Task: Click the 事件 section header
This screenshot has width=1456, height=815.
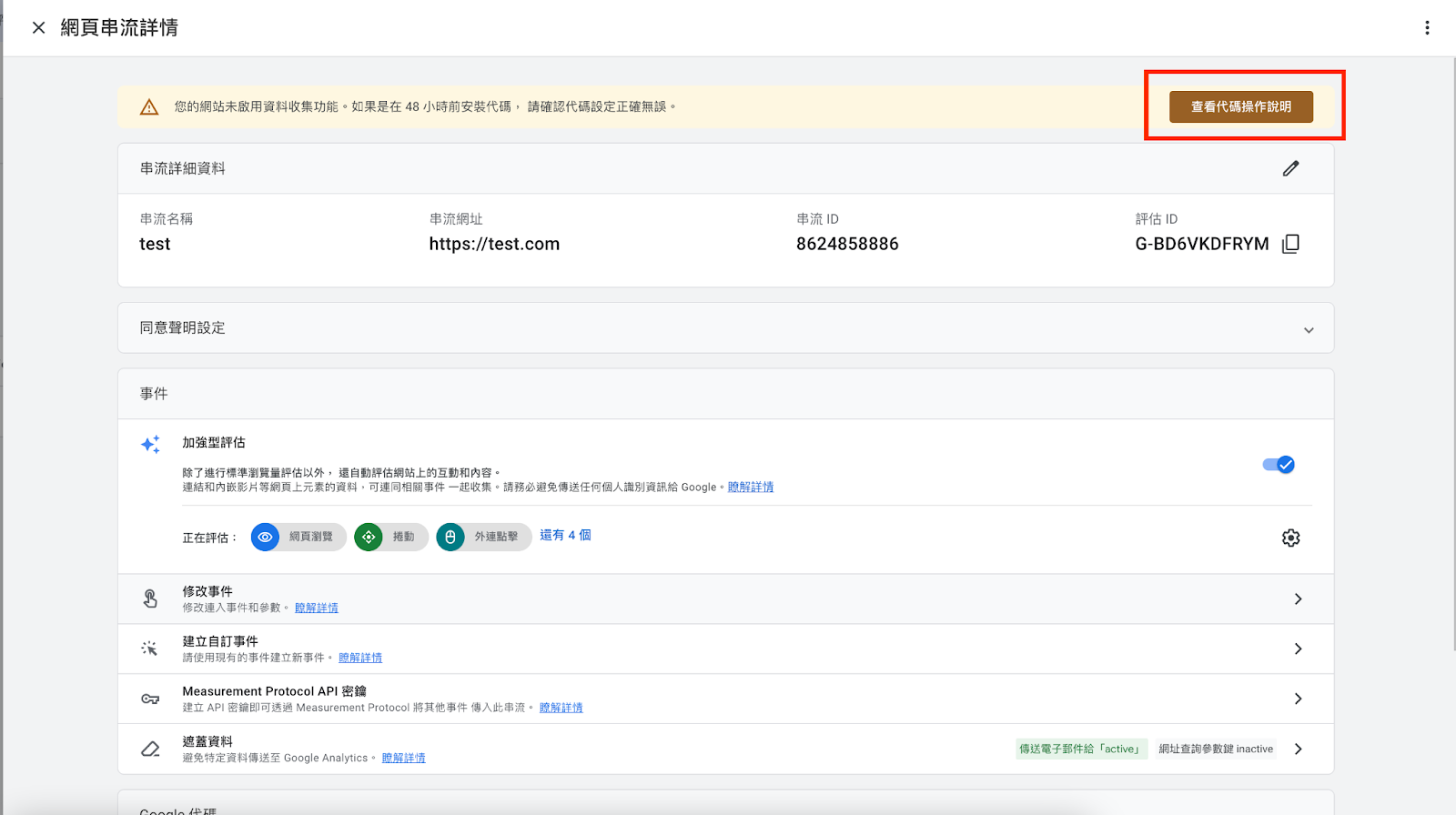Action: [x=154, y=394]
